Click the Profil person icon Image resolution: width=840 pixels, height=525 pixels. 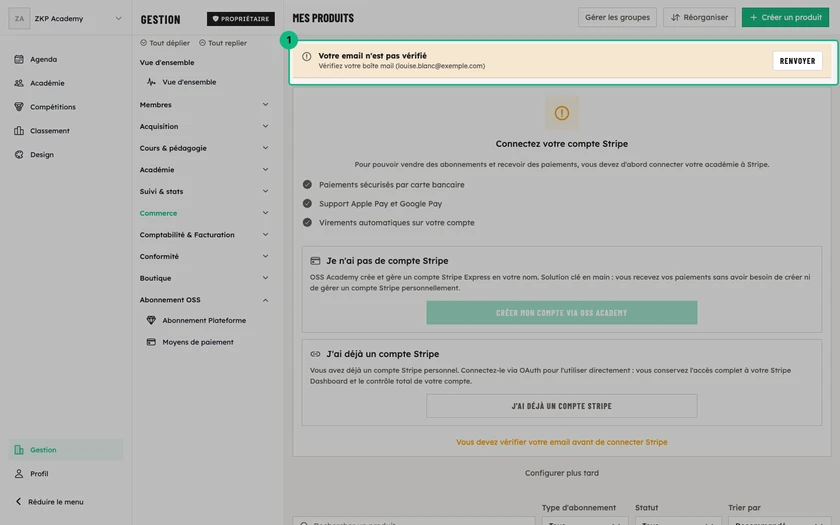[x=19, y=474]
